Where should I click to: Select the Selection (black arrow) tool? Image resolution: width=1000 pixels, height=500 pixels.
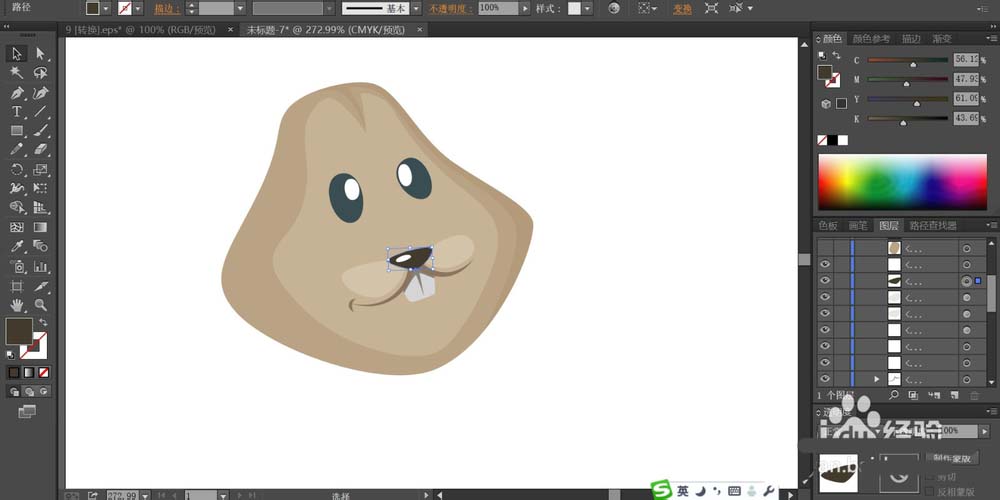click(x=17, y=54)
